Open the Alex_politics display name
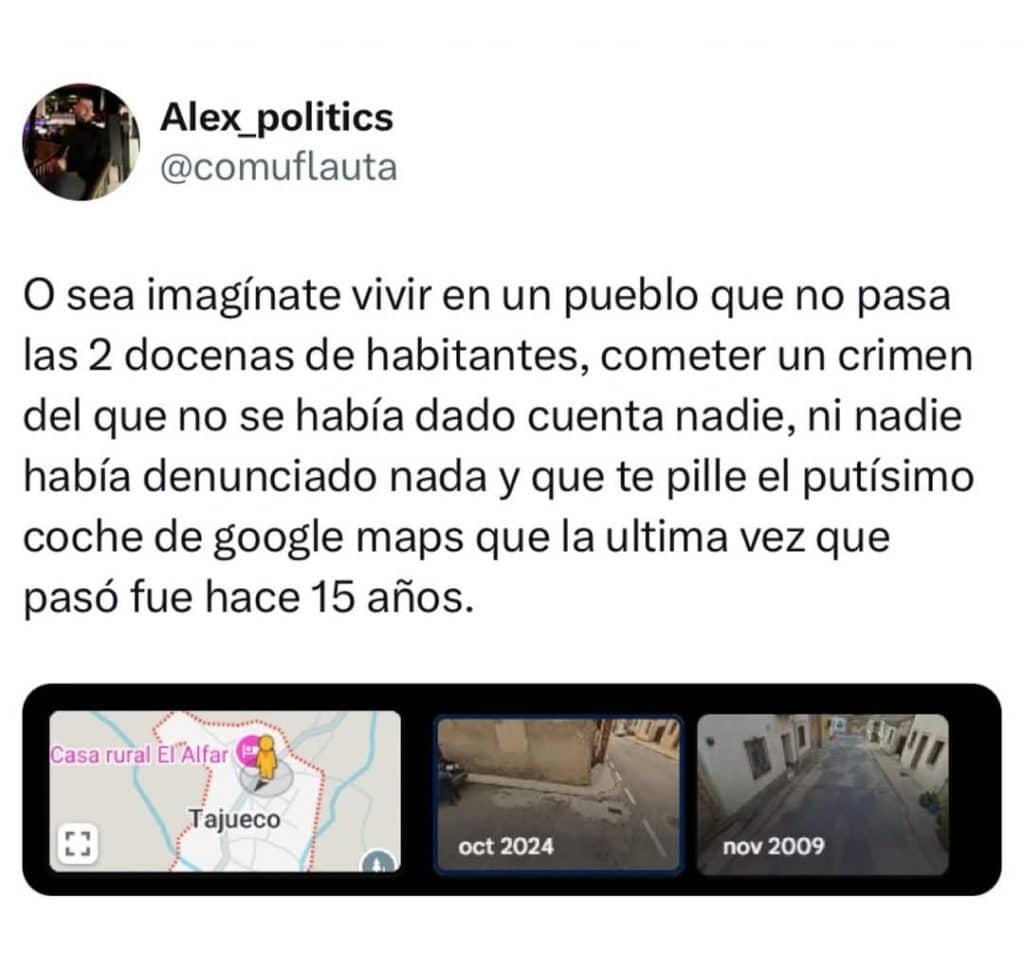1024x971 pixels. (276, 118)
